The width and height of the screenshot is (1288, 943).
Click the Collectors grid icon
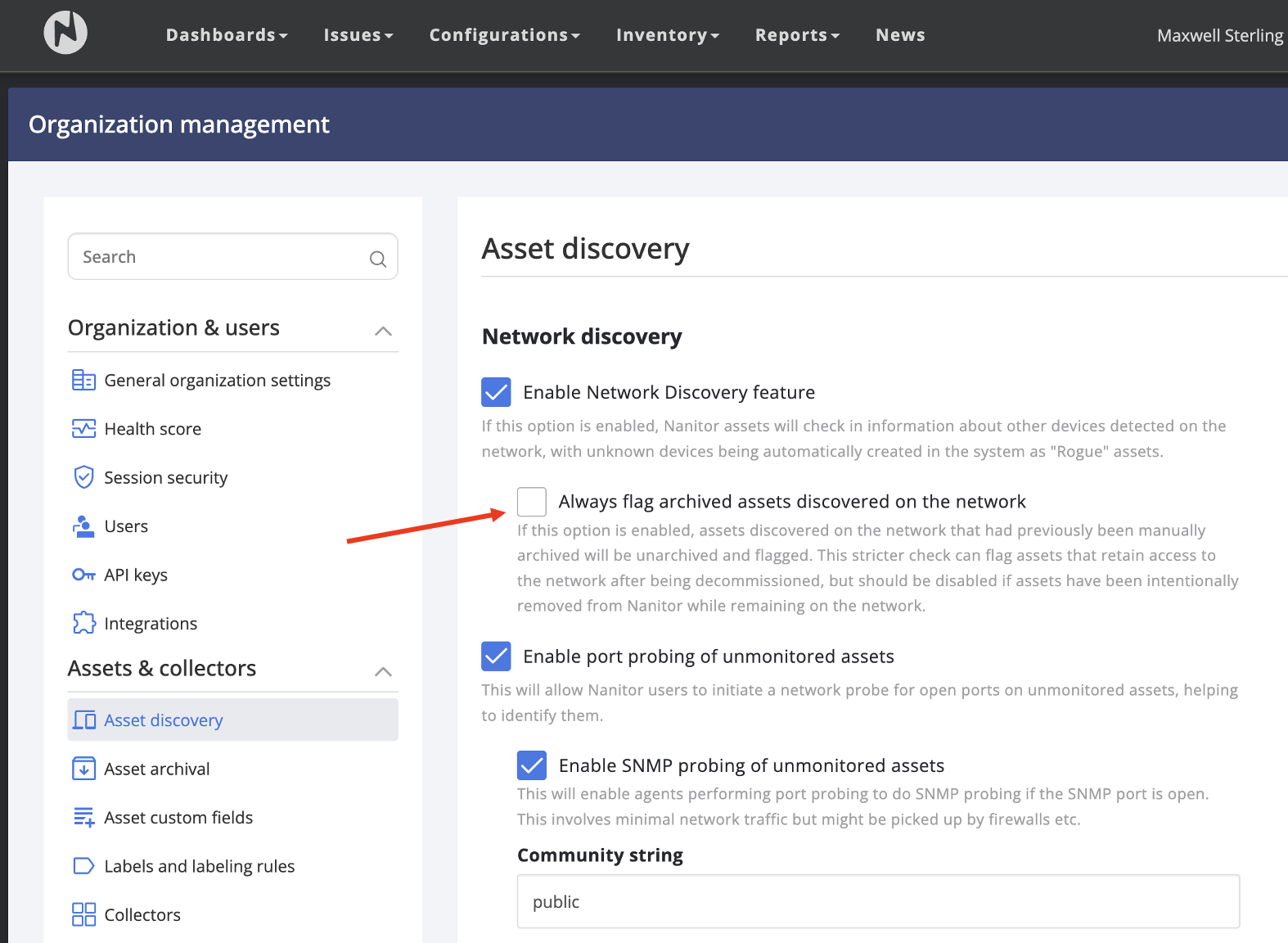[x=83, y=914]
